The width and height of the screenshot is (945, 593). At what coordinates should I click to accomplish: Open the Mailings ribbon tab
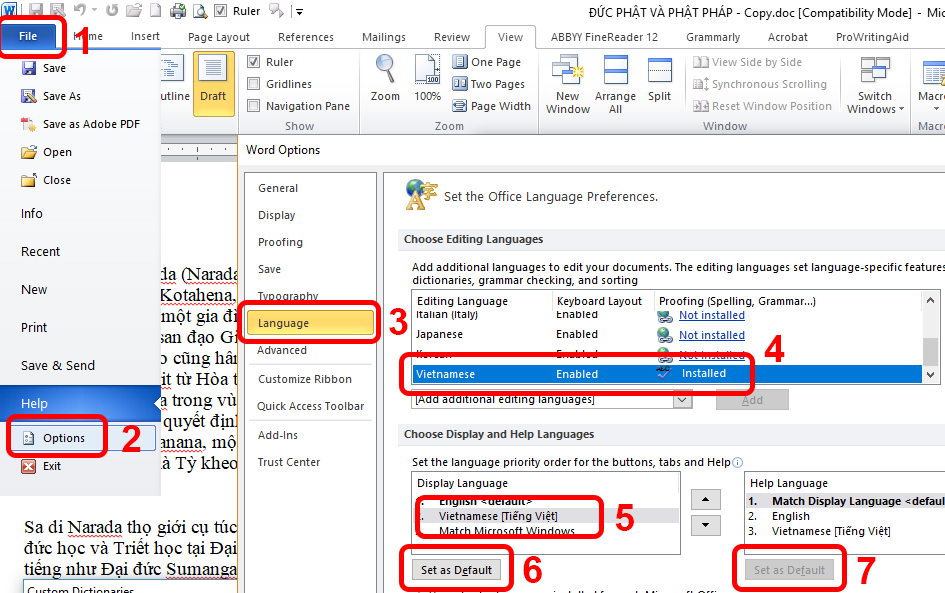(383, 37)
